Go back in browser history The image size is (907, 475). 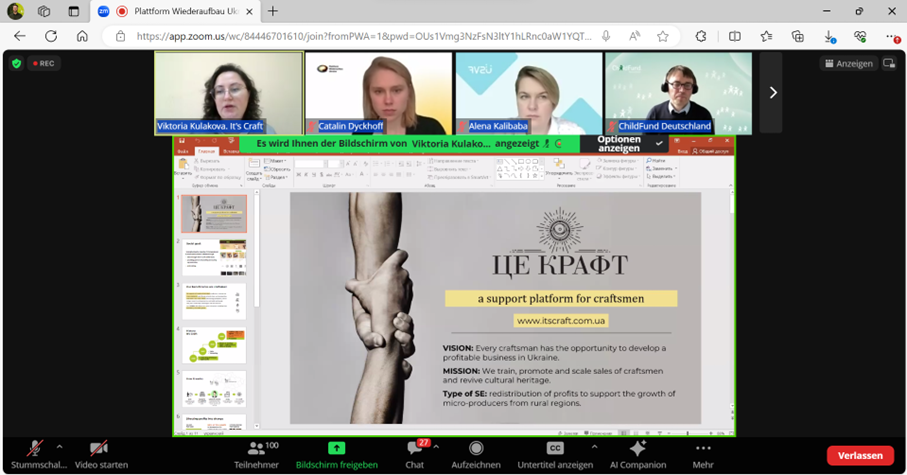click(x=20, y=36)
